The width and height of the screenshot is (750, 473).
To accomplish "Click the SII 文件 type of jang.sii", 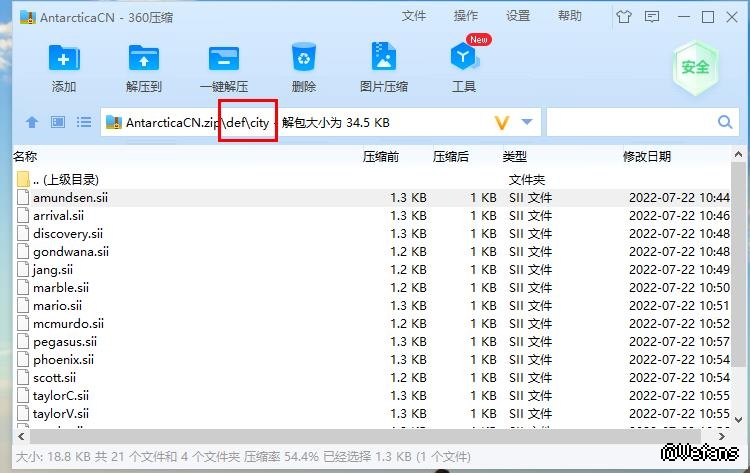I will (x=530, y=270).
